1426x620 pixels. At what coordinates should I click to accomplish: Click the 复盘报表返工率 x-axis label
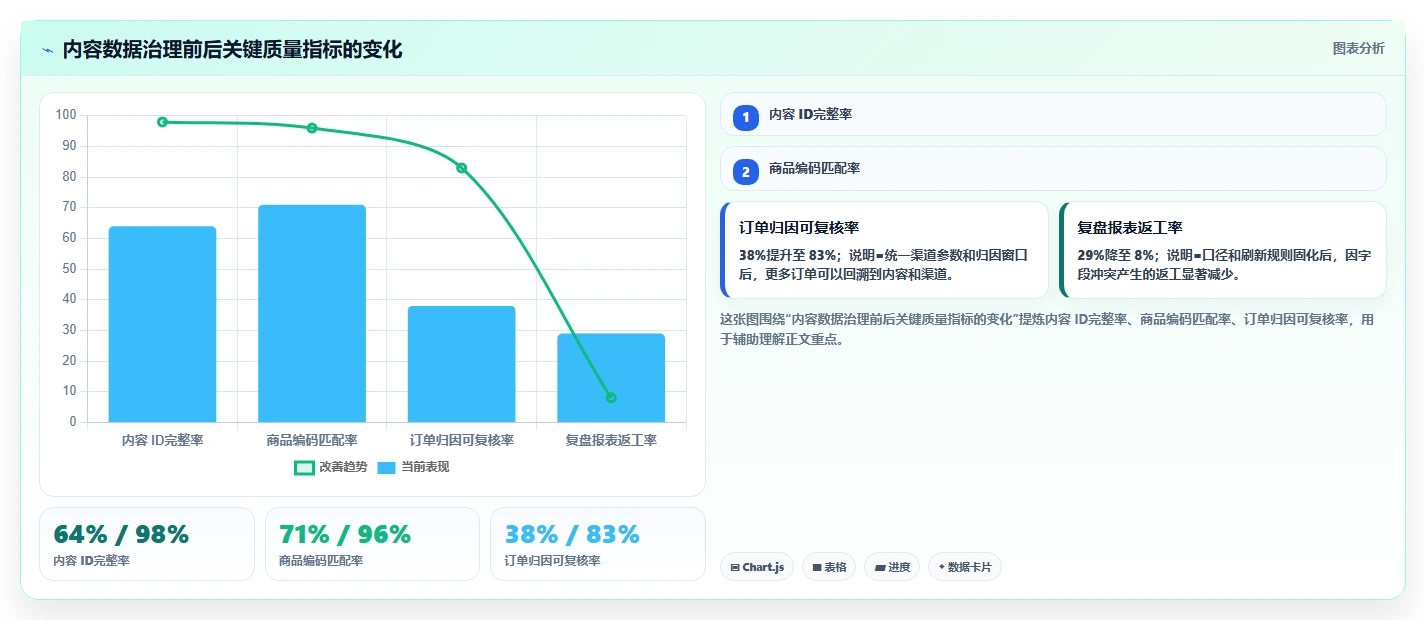pyautogui.click(x=611, y=440)
